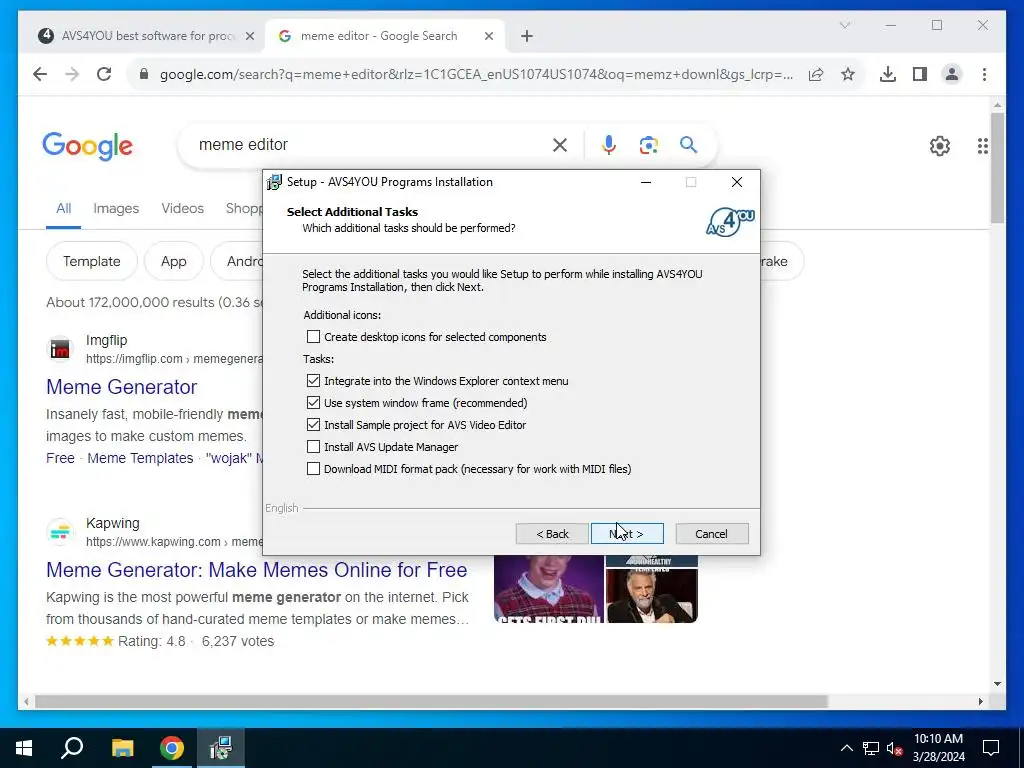The image size is (1024, 768).
Task: Click the Kapwing site favicon
Action: [x=60, y=532]
